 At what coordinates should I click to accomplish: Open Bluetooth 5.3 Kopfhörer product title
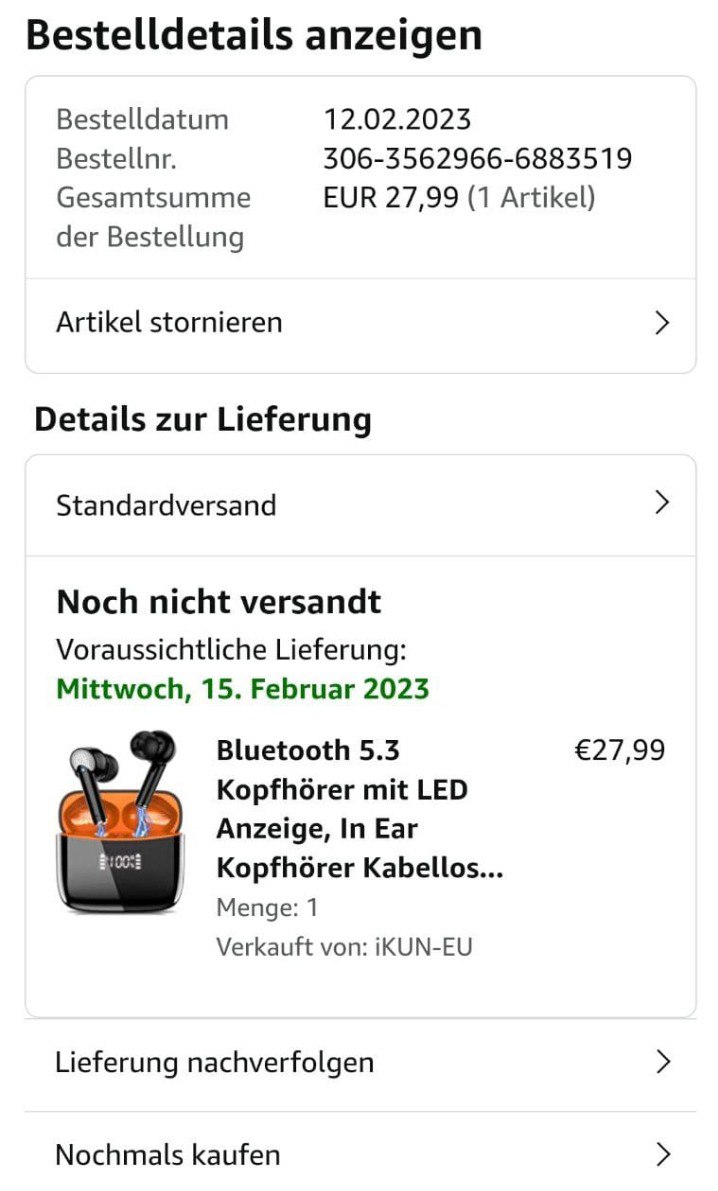(359, 809)
